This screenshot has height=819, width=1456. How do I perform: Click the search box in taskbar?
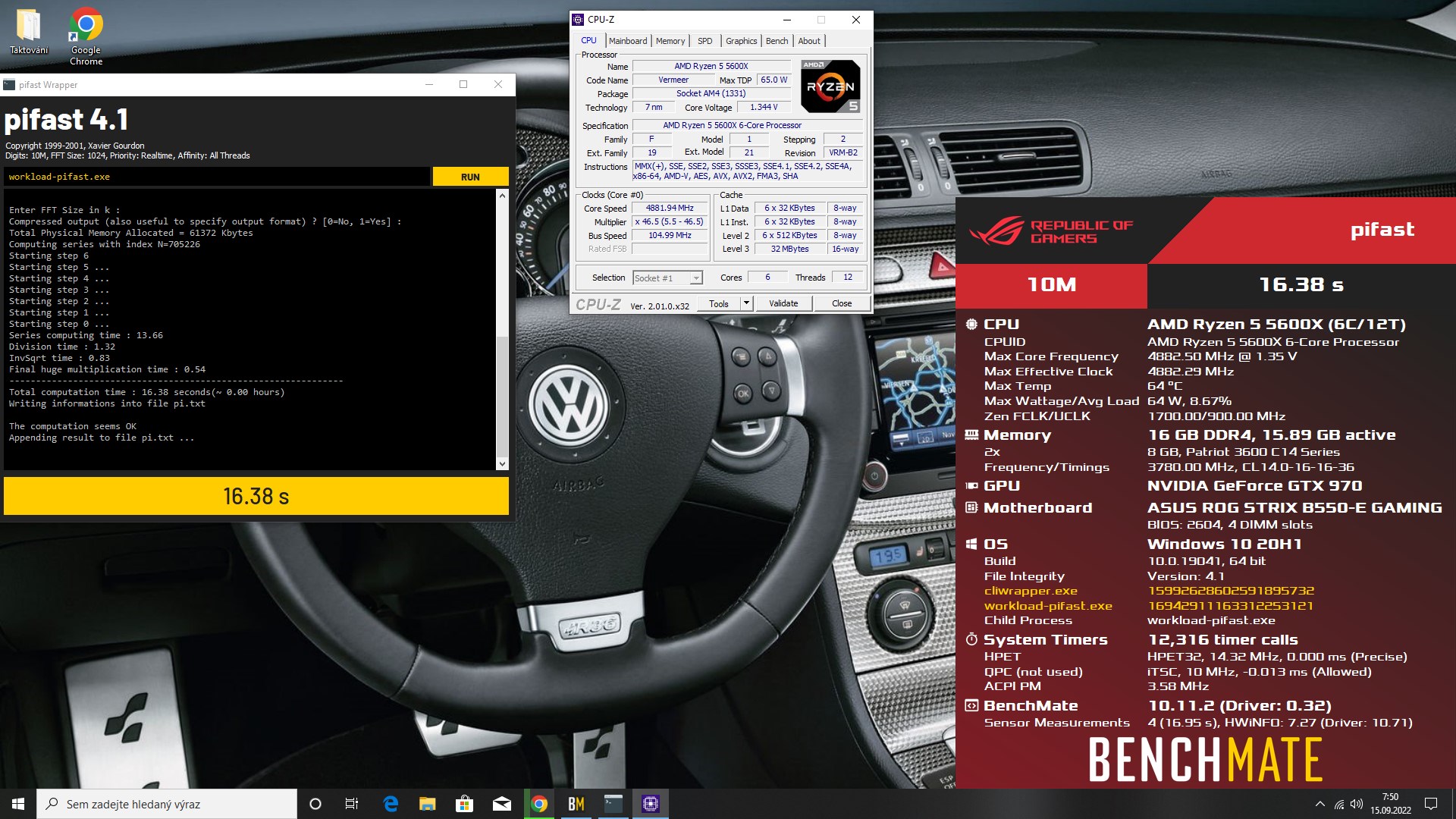pyautogui.click(x=167, y=804)
